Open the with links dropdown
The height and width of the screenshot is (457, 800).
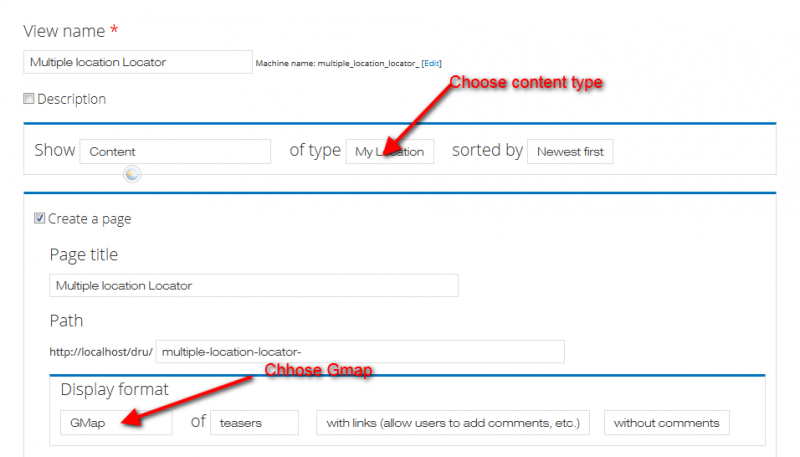pyautogui.click(x=453, y=423)
